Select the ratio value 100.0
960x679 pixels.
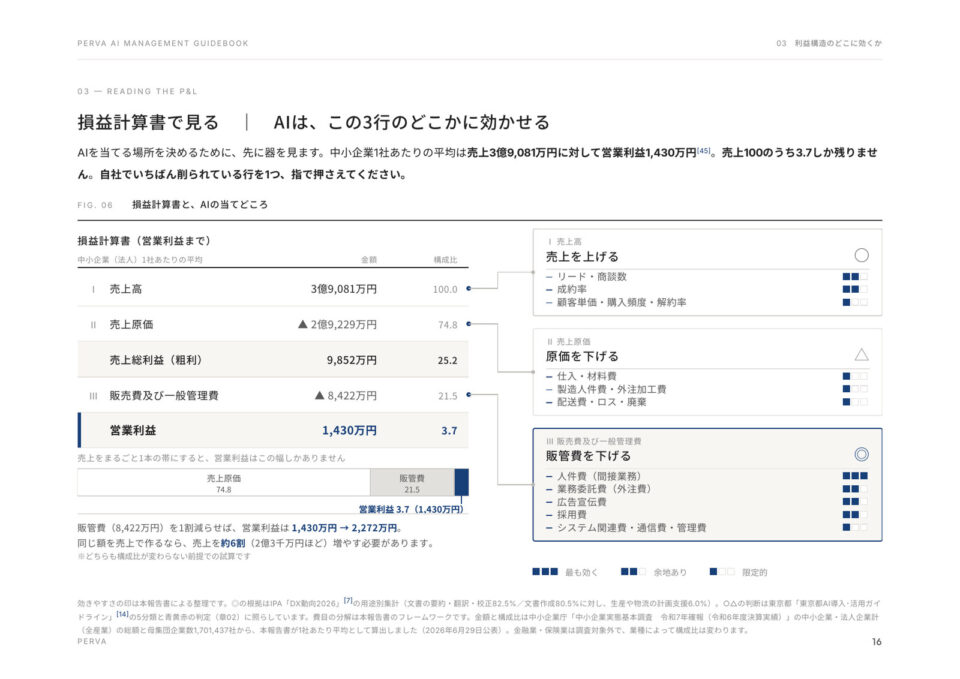point(445,289)
